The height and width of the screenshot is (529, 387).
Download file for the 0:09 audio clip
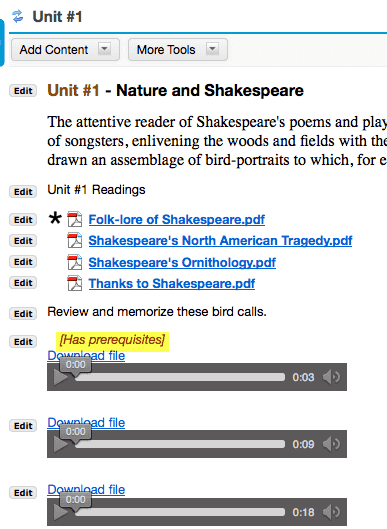(86, 422)
